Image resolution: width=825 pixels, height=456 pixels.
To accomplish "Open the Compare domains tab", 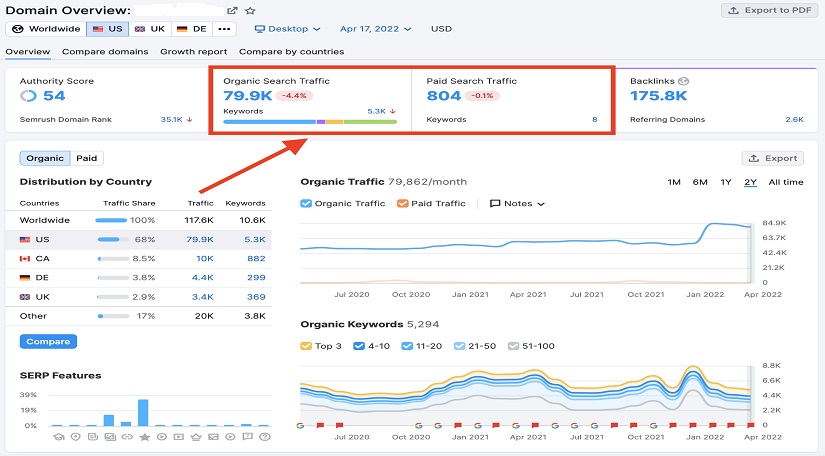I will pos(105,52).
